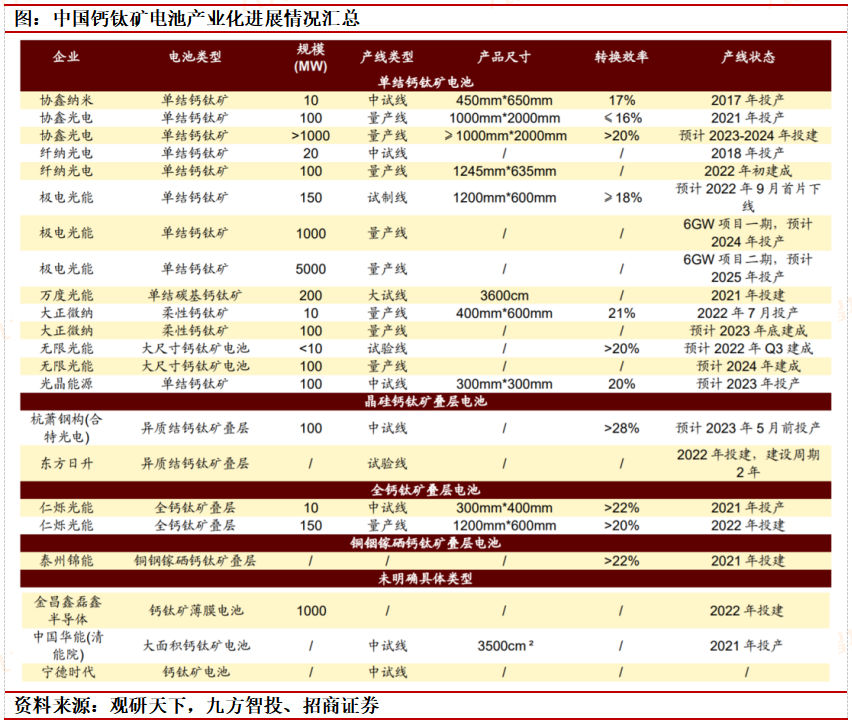Viewport: 852px width, 722px height.
Task: Select the 东方日升 company cell
Action: 66,463
